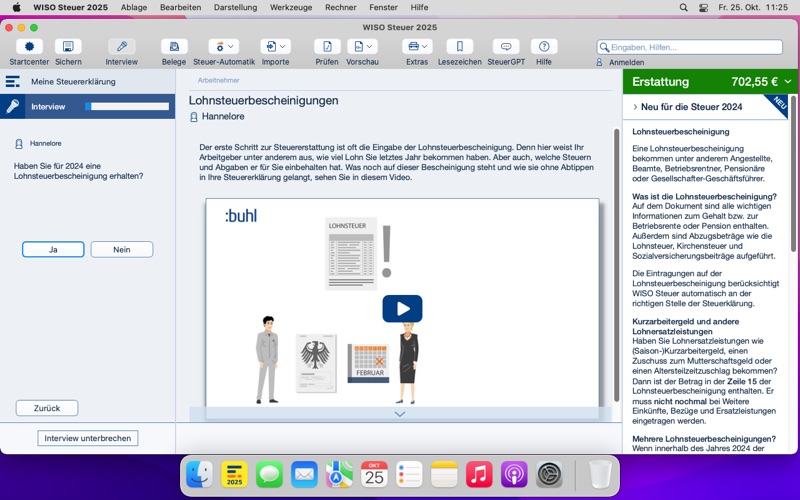Open the Apple menu
Screen dimensions: 800x500
[16, 7]
